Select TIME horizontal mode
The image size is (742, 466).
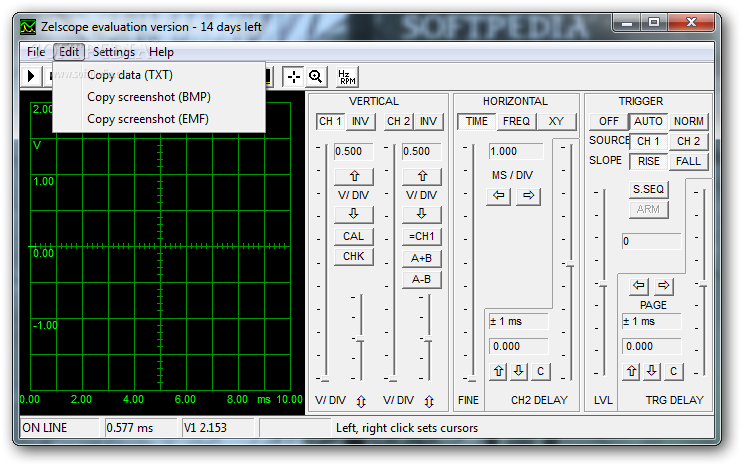point(477,122)
